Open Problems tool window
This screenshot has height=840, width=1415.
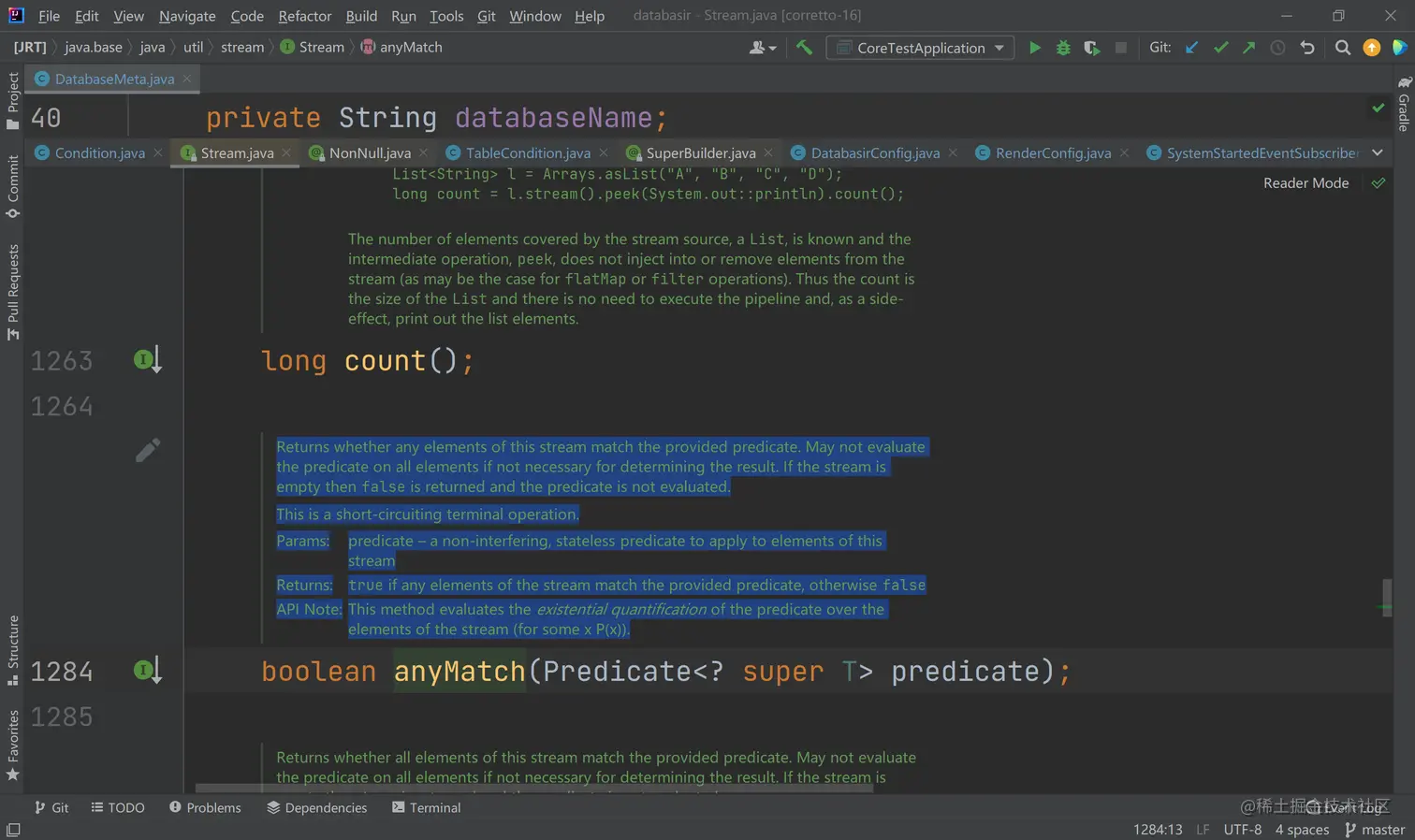[205, 807]
